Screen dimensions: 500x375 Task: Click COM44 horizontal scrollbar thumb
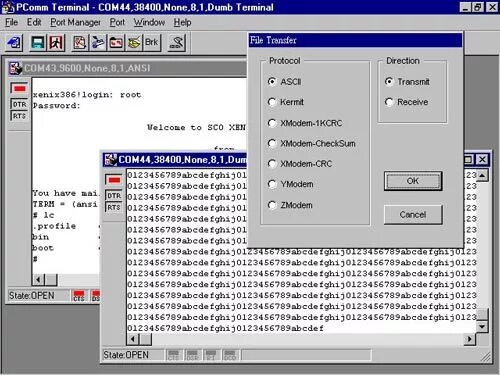tap(145, 339)
